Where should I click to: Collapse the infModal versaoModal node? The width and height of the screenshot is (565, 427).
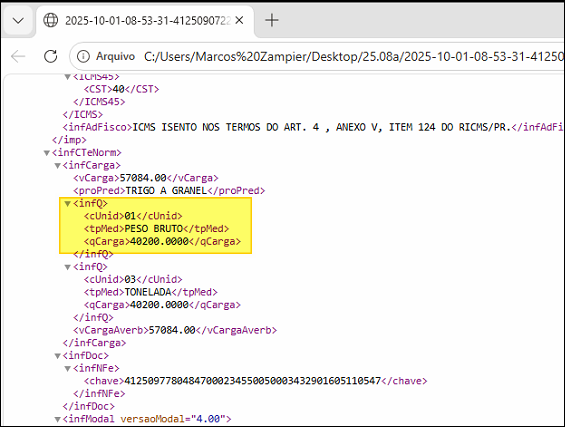[x=57, y=419]
